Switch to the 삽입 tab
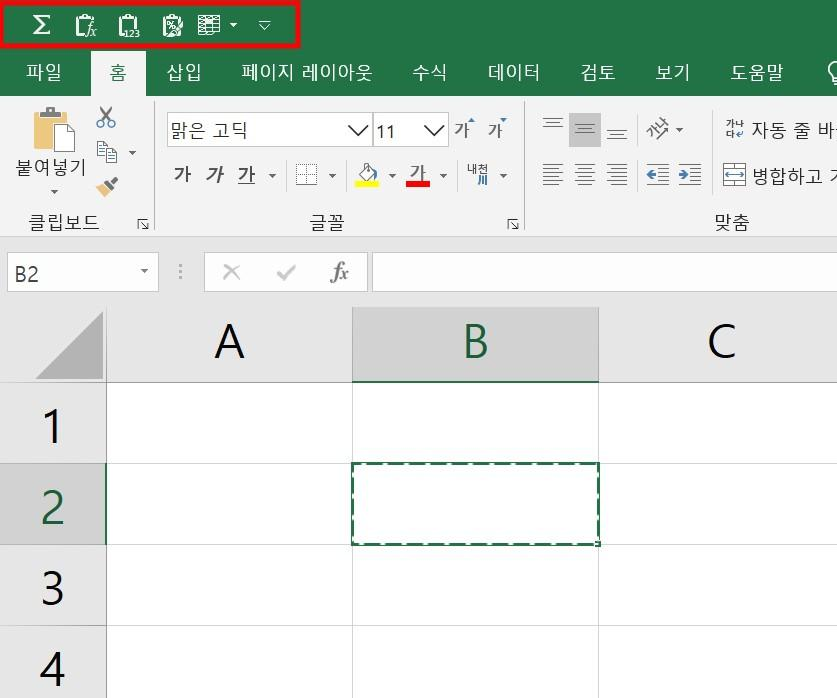The width and height of the screenshot is (837, 698). point(184,72)
